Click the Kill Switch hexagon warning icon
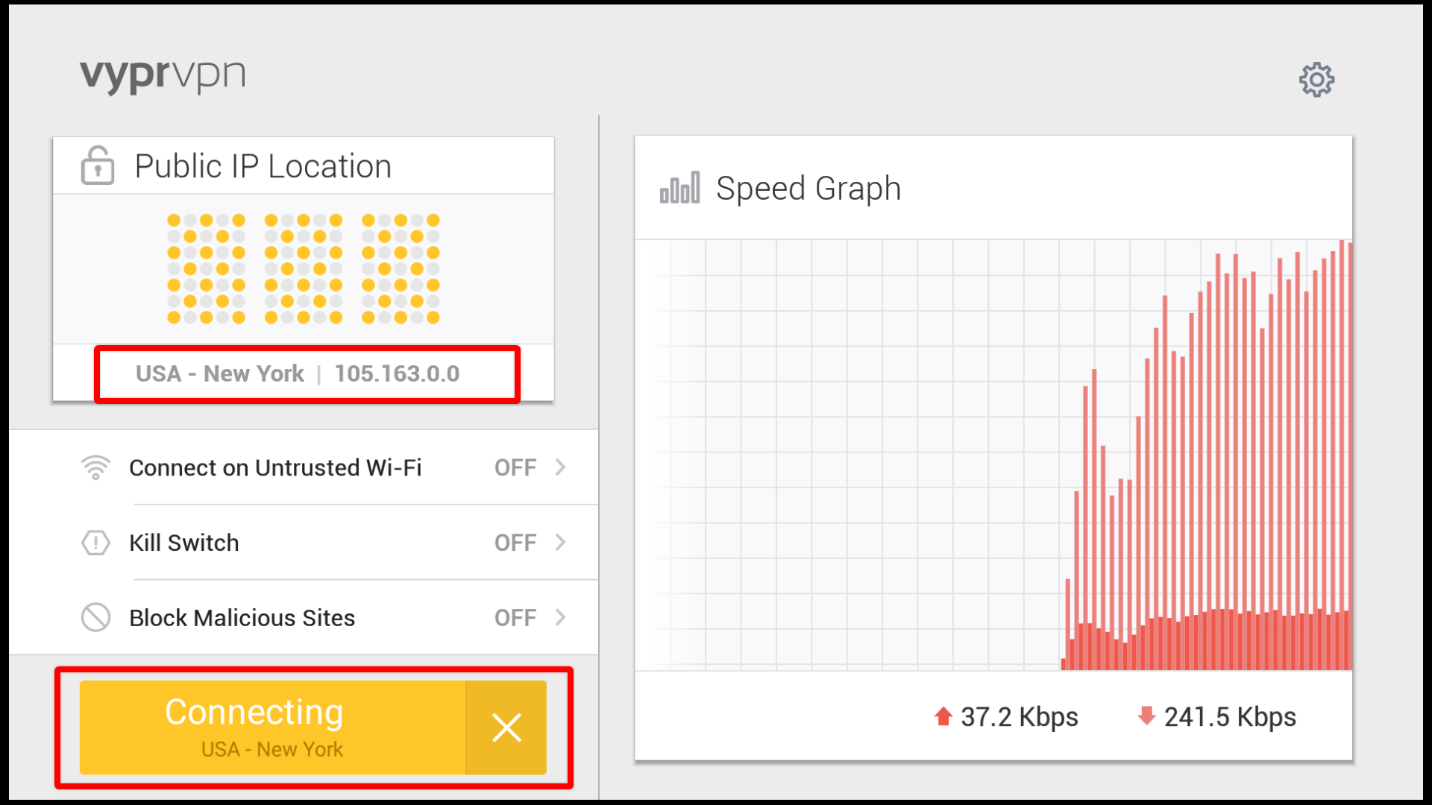 (95, 543)
